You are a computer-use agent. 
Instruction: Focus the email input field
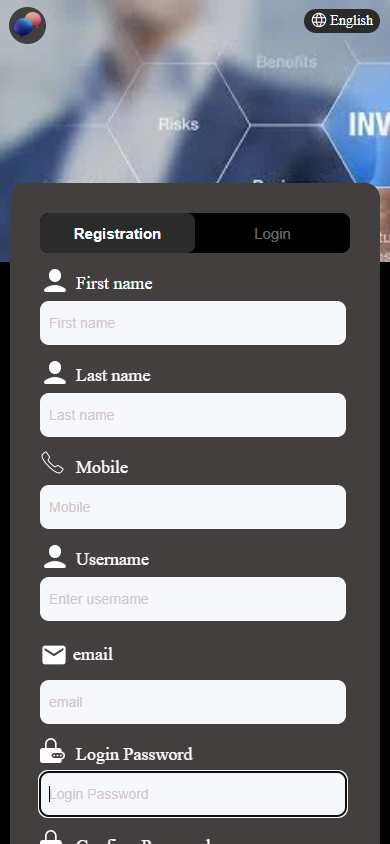(193, 702)
